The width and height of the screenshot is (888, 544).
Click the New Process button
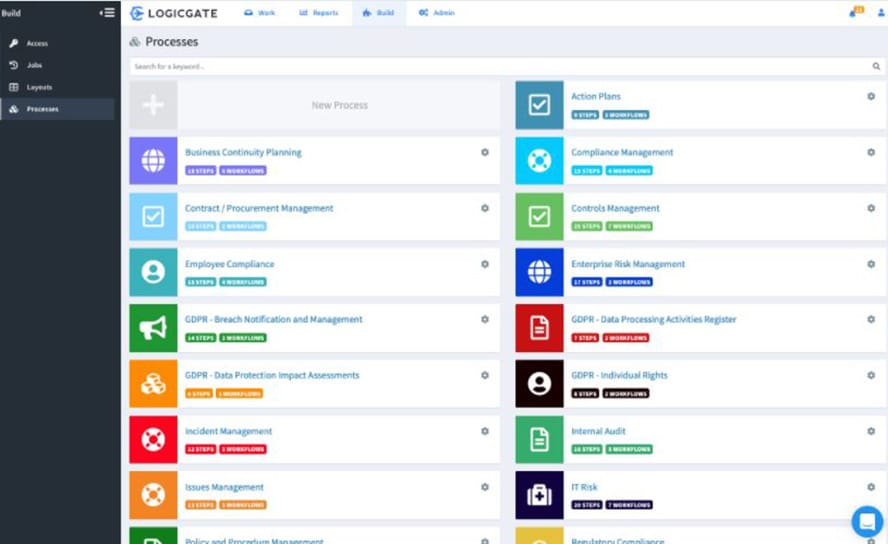click(339, 105)
